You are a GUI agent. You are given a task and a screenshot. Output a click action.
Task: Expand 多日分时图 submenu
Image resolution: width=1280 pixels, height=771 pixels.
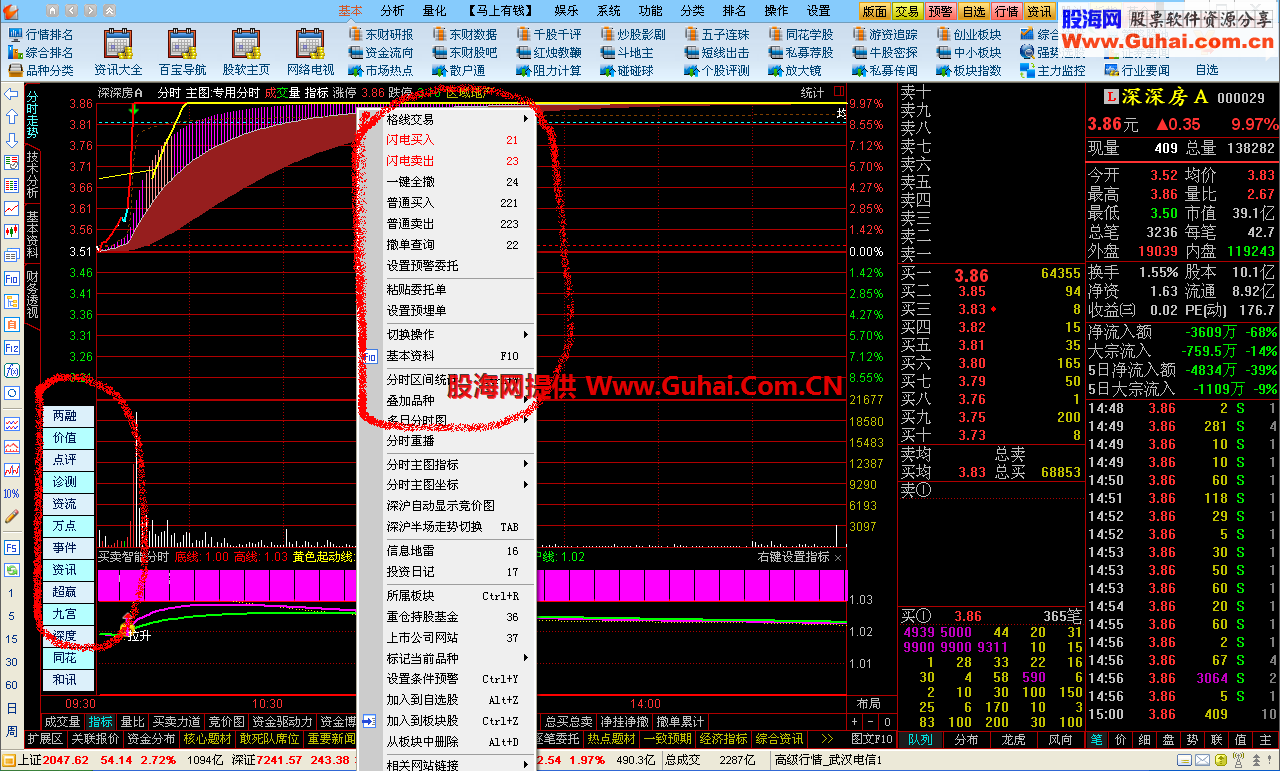point(457,420)
